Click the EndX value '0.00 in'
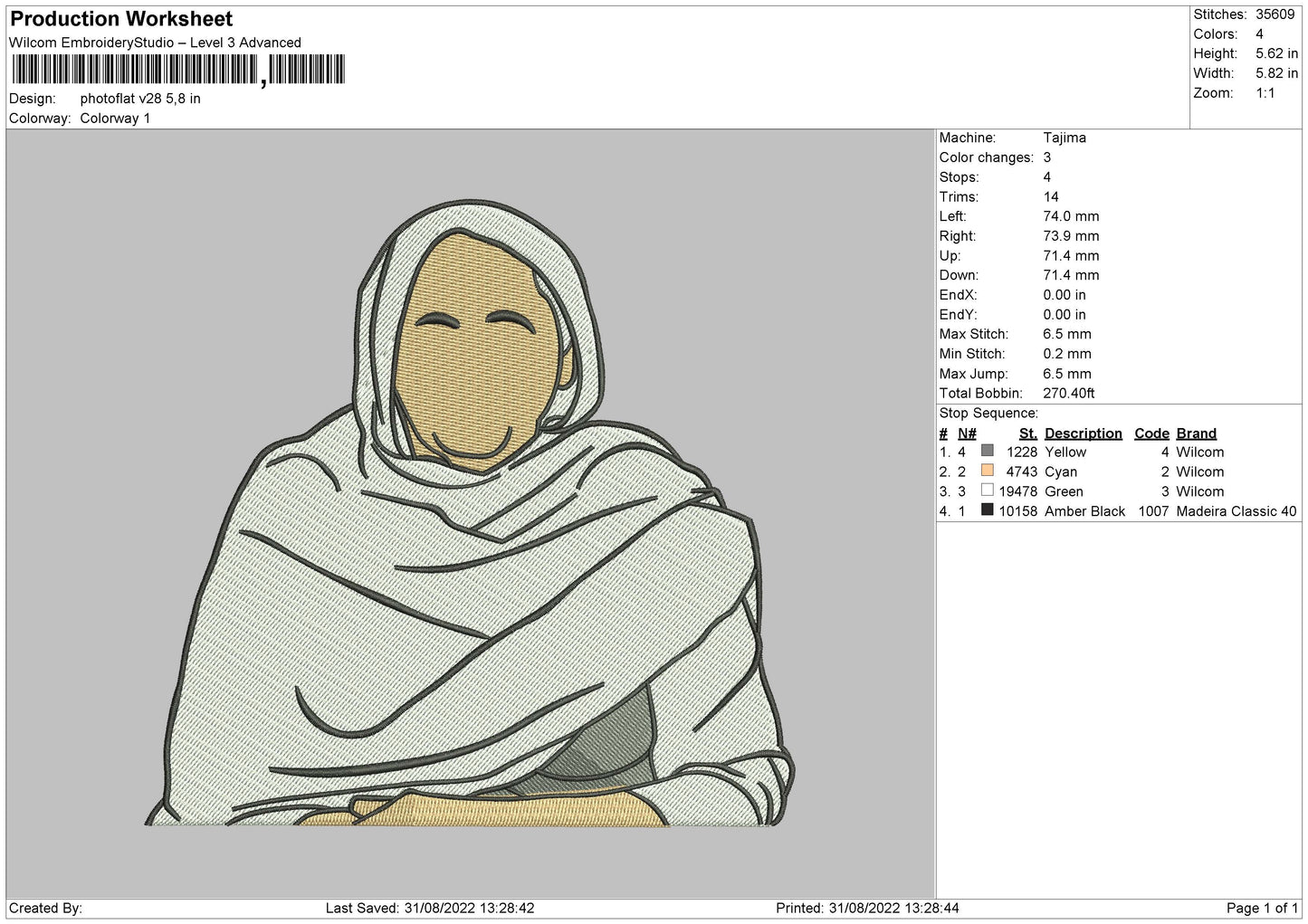1308x924 pixels. coord(1064,295)
